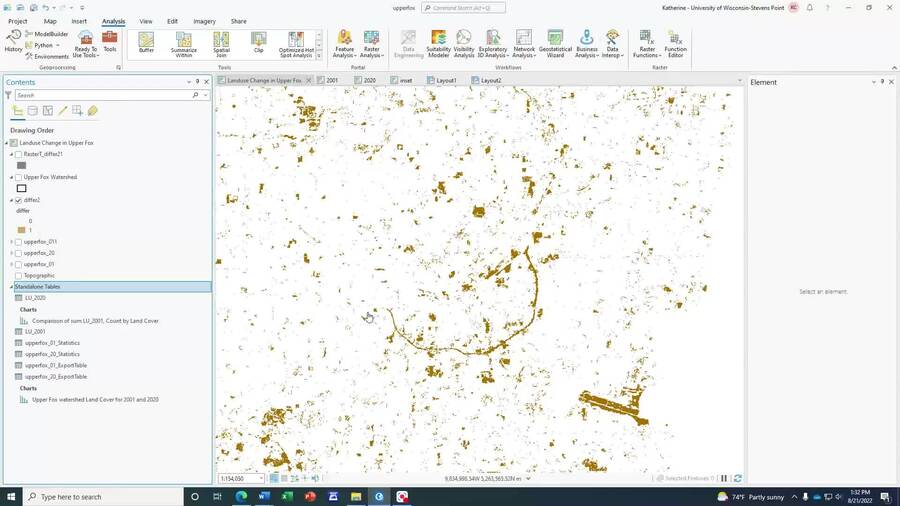This screenshot has height=506, width=900.
Task: Turn on the Topographic basemap layer
Action: click(18, 276)
